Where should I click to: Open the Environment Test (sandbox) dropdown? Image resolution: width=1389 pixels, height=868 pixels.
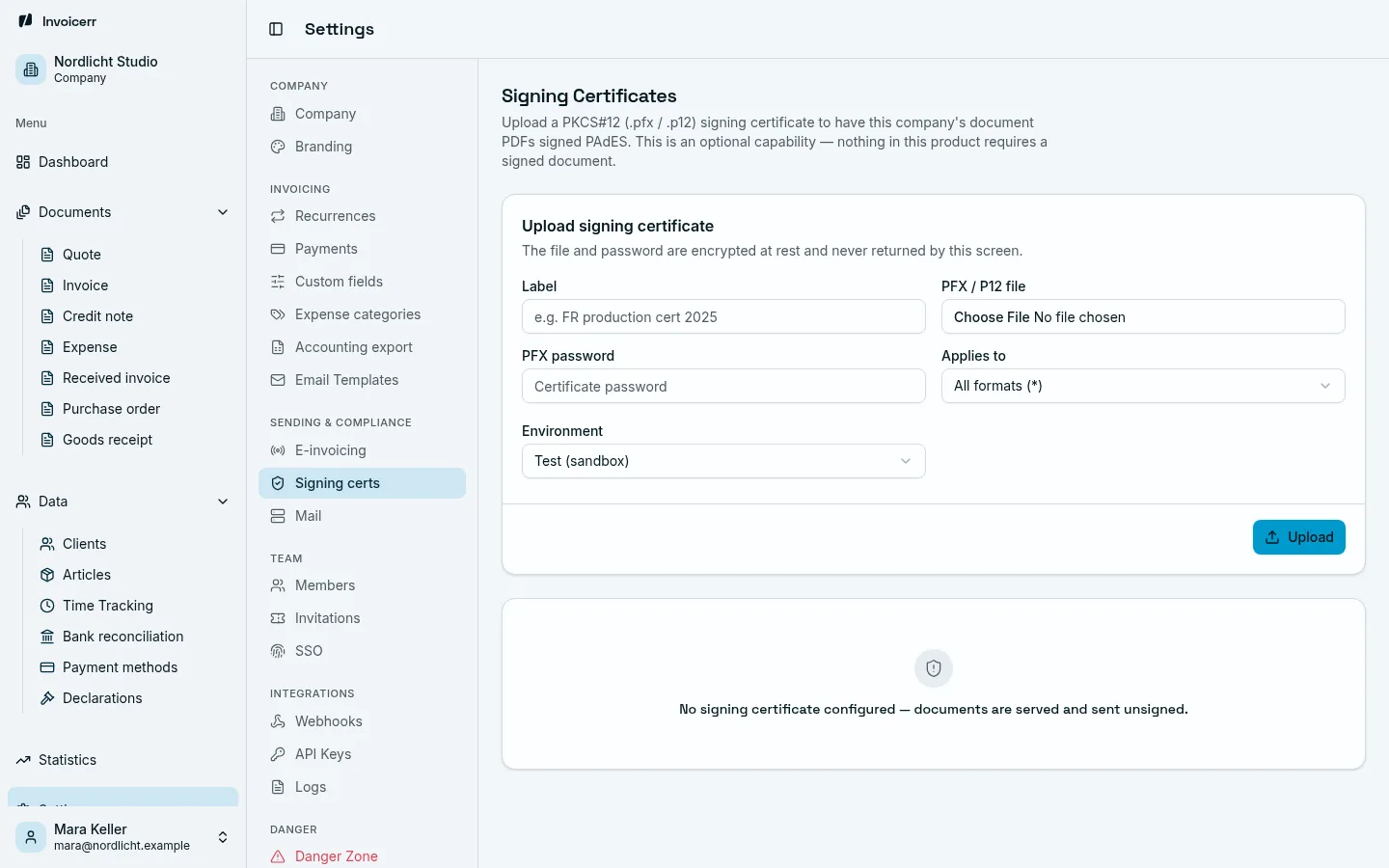(723, 461)
